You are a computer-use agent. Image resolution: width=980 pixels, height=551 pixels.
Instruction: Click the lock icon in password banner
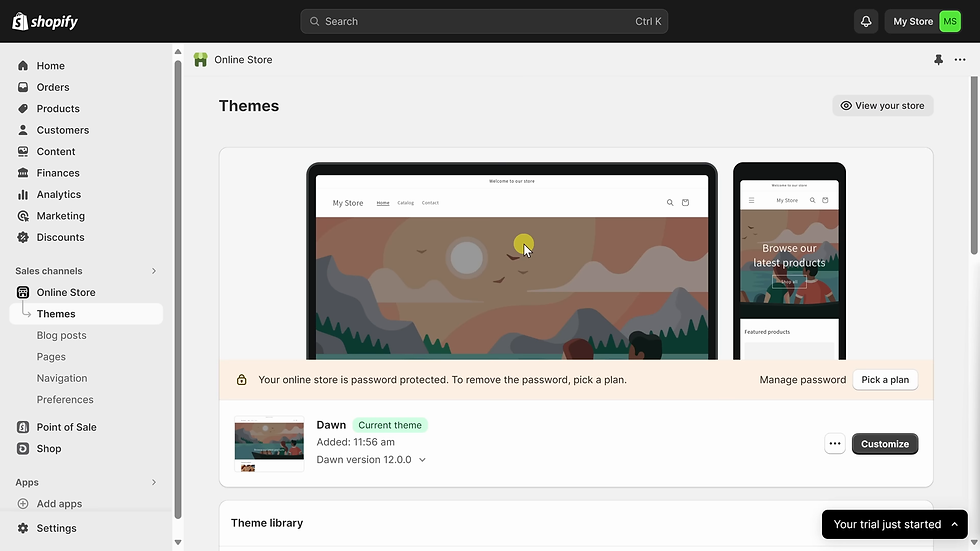tap(241, 380)
